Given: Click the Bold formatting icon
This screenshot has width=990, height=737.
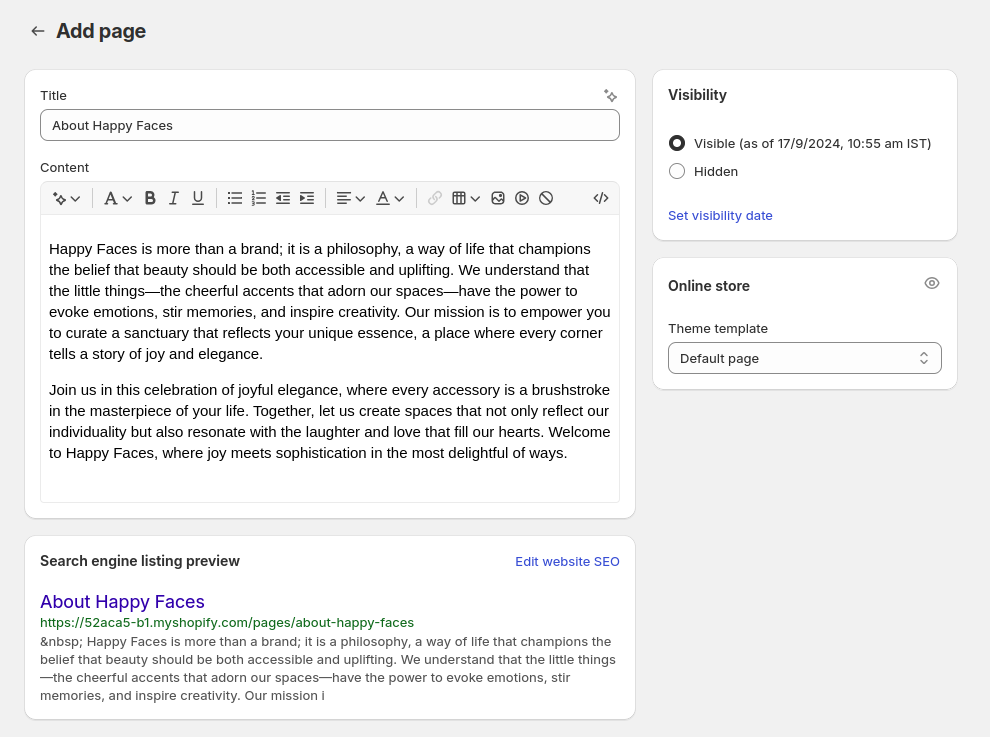Looking at the screenshot, I should 150,198.
